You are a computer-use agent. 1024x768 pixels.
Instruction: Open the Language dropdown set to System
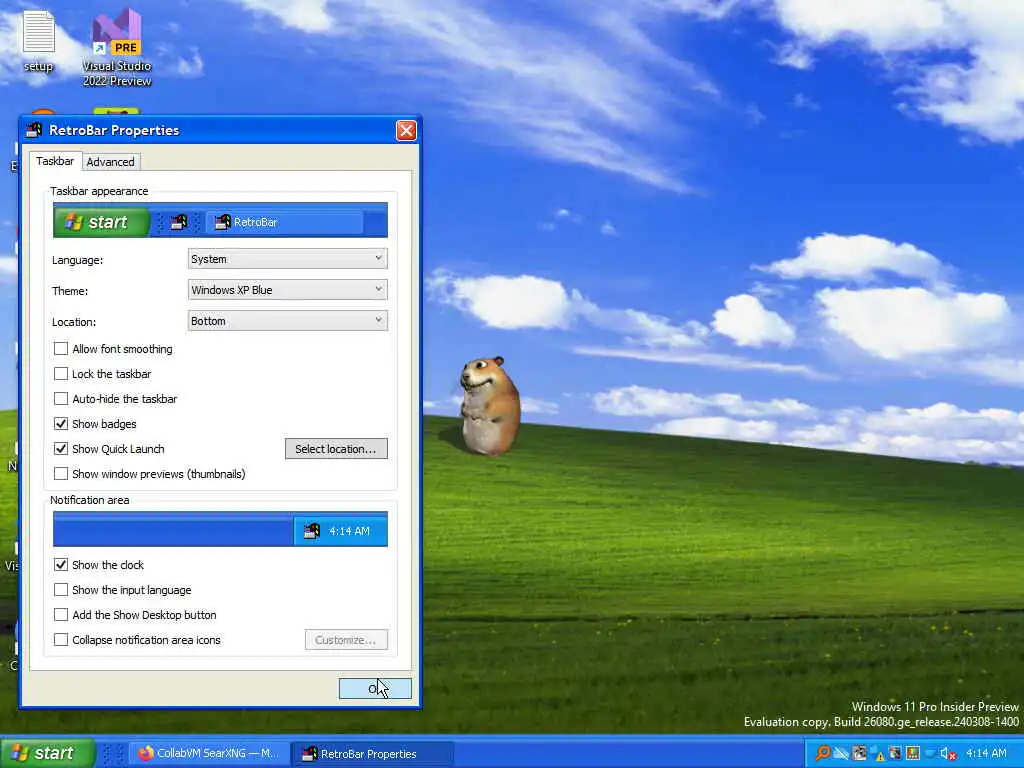(x=287, y=259)
